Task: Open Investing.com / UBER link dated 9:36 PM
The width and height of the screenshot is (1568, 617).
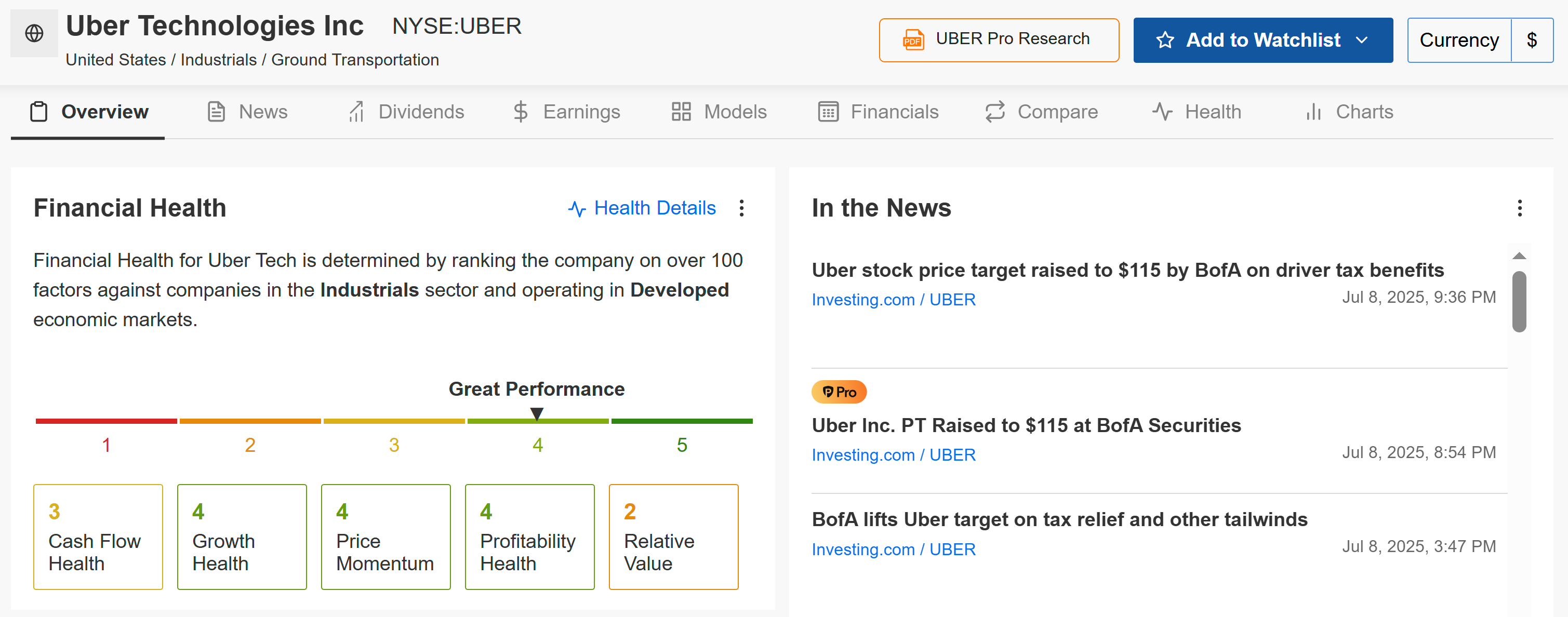Action: pos(894,299)
